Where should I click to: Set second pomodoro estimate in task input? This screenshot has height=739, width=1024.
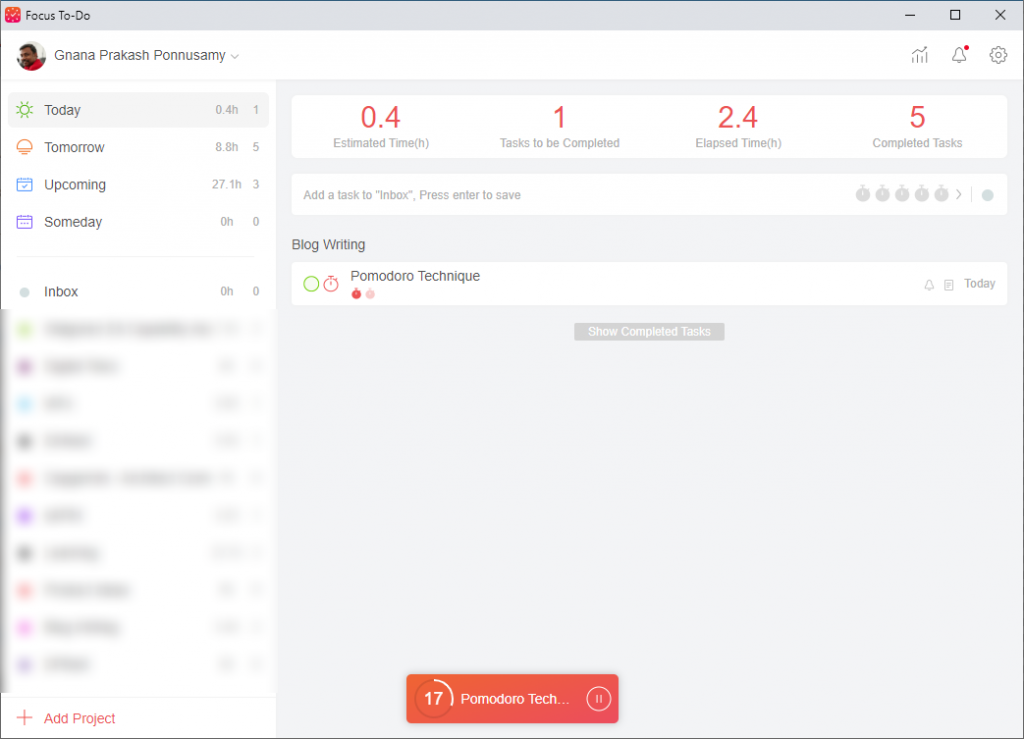(x=882, y=194)
